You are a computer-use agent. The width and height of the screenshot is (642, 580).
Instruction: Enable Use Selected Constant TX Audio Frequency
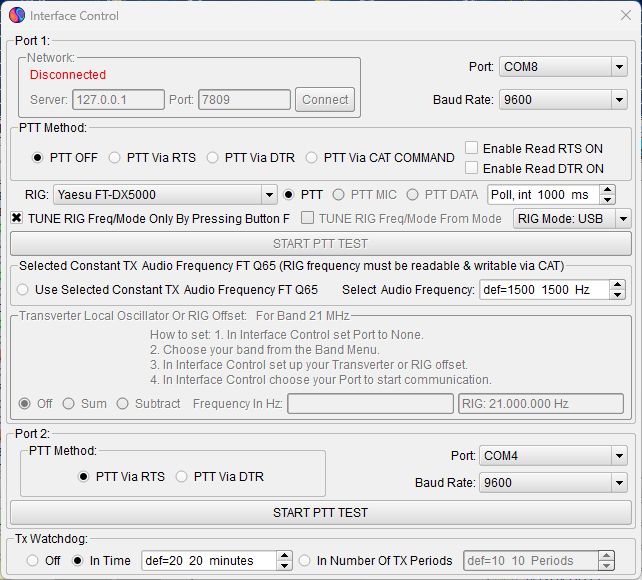click(x=23, y=289)
